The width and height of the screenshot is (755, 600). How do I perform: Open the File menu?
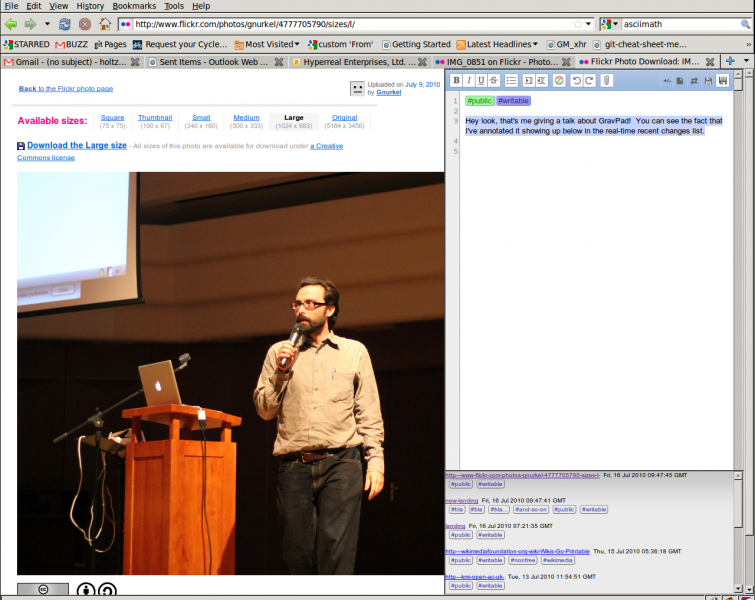coord(11,6)
